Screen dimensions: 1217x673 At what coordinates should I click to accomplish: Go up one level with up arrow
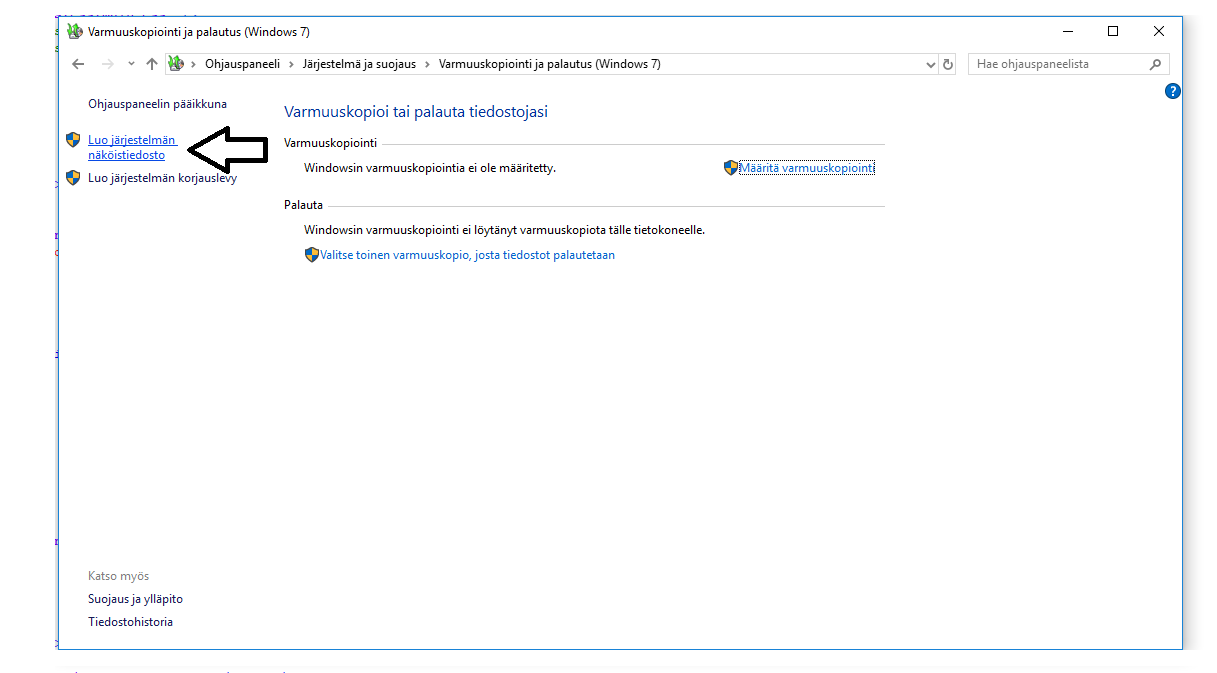(152, 64)
